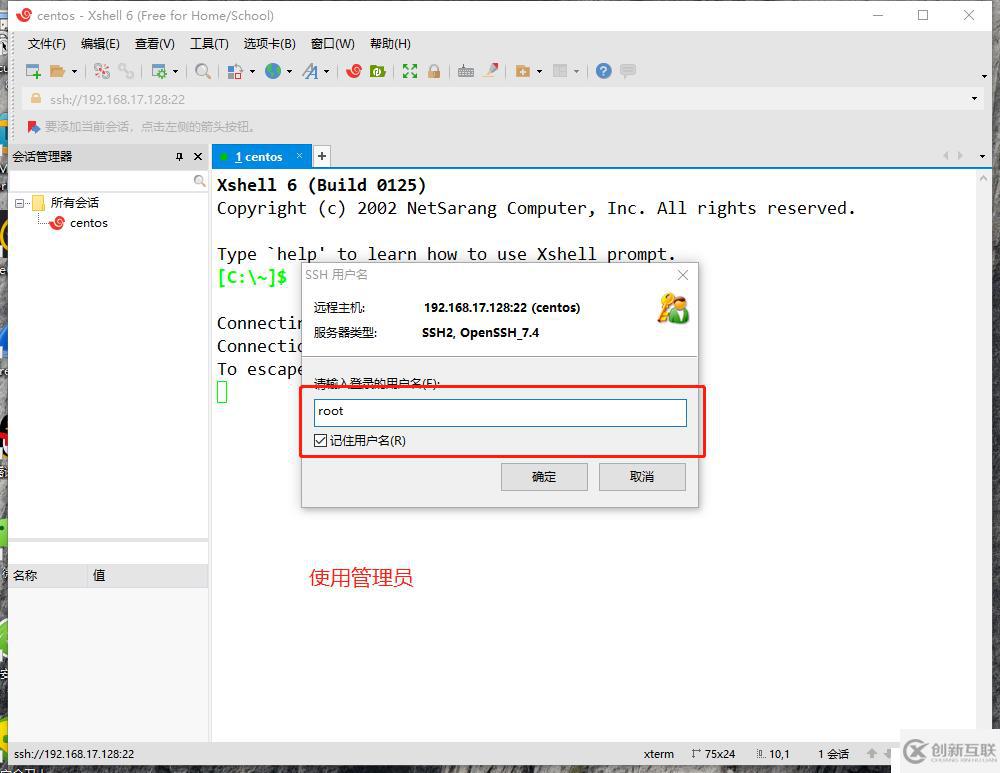The height and width of the screenshot is (773, 1000).
Task: Expand the properties icon dropdown arrow
Action: (x=175, y=71)
